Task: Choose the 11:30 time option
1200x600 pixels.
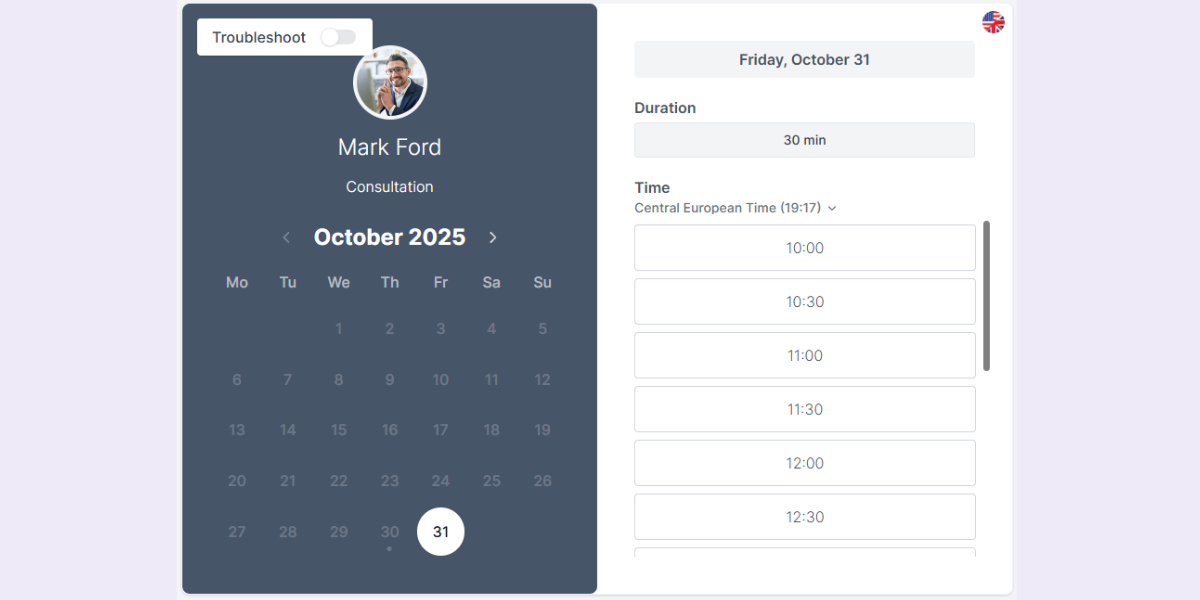Action: 804,409
